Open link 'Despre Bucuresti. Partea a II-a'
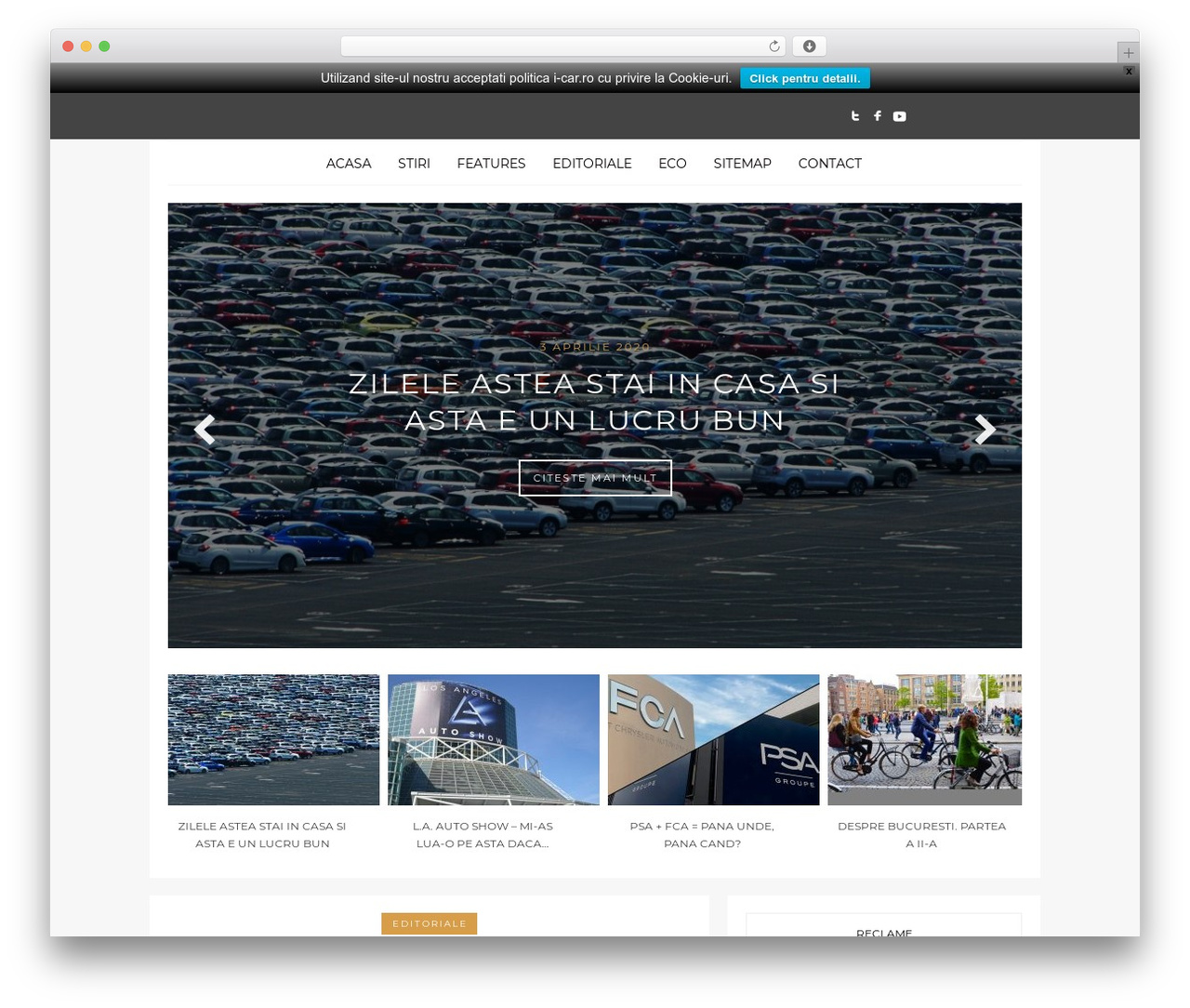This screenshot has height=1008, width=1190. pos(921,835)
